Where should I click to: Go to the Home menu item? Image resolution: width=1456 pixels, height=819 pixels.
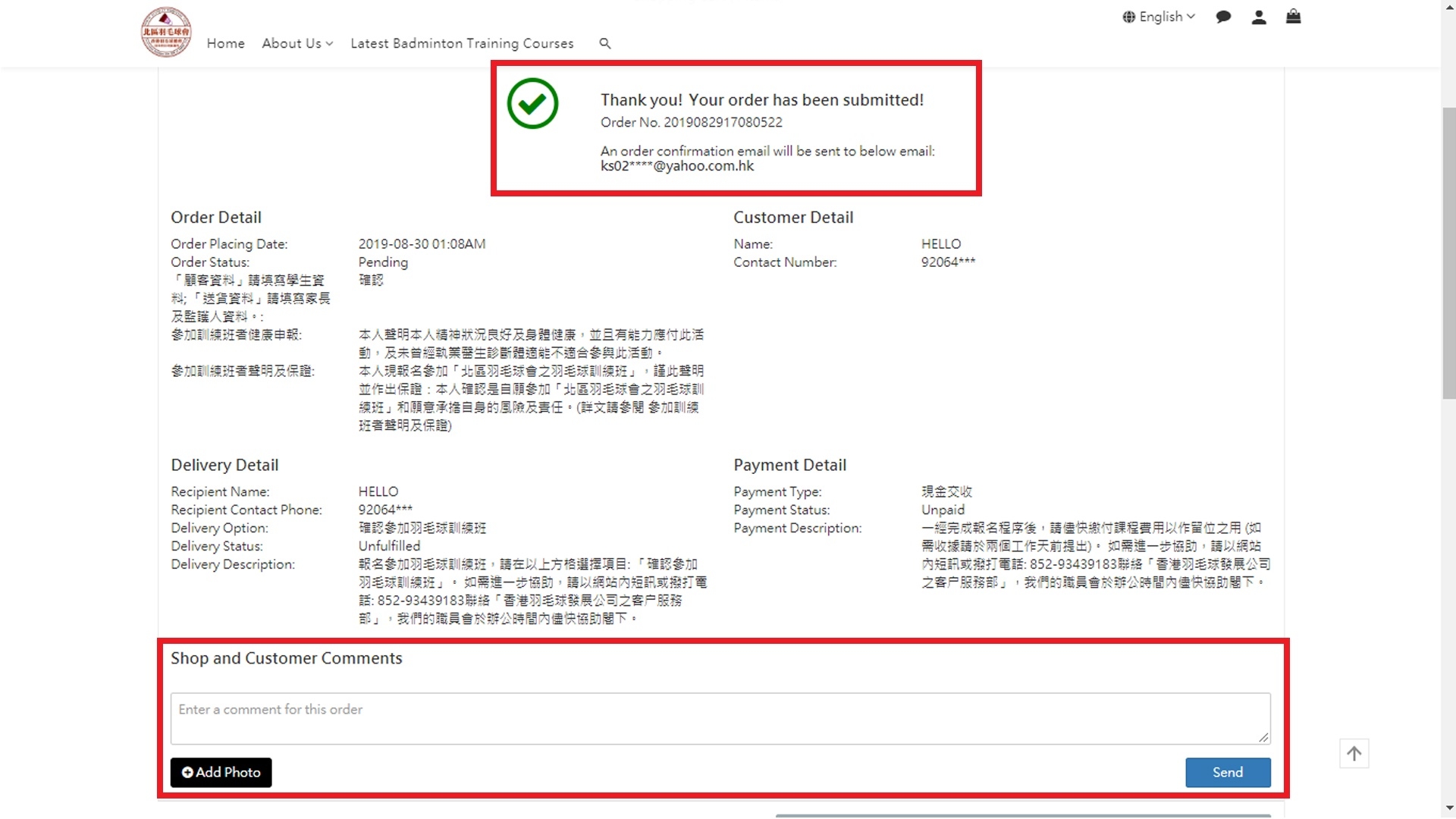tap(225, 43)
